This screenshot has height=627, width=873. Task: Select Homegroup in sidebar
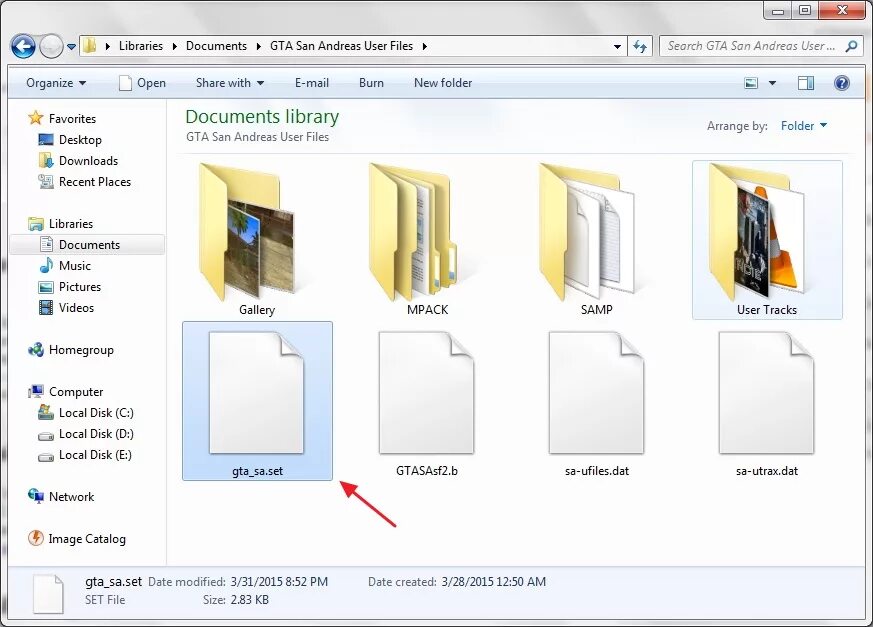coord(71,350)
